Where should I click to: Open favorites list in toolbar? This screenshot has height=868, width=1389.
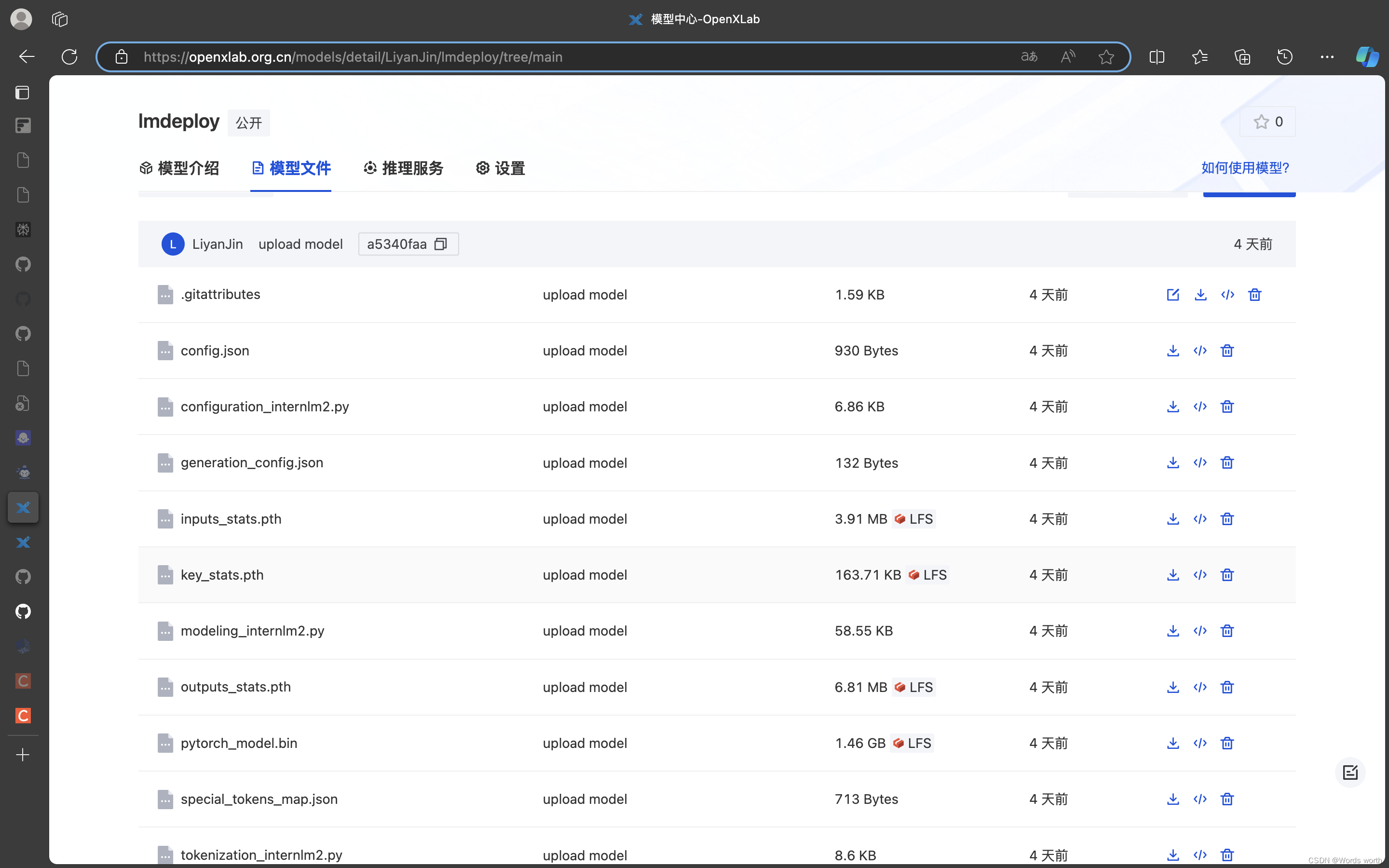1199,57
